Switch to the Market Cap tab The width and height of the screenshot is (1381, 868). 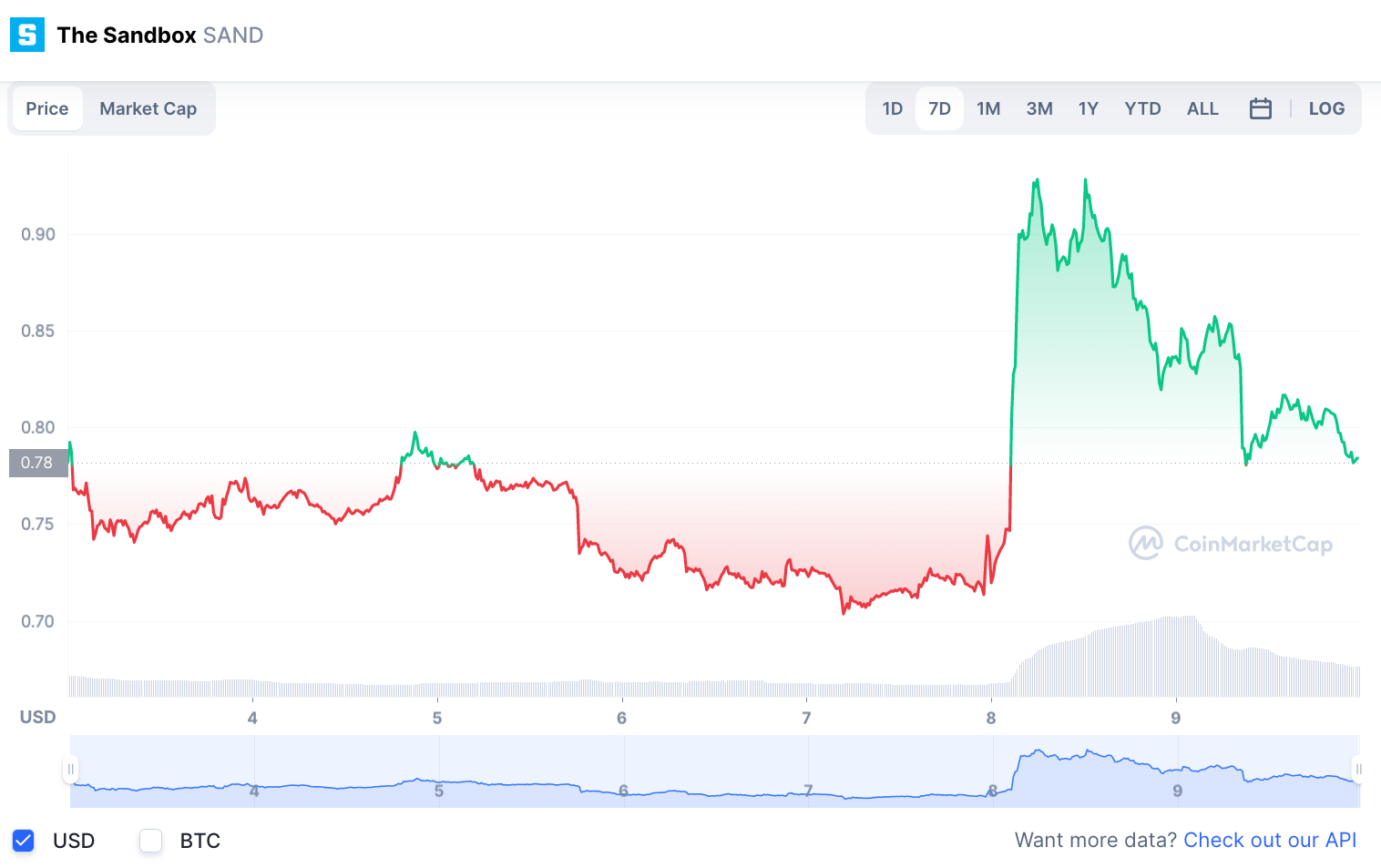coord(148,108)
